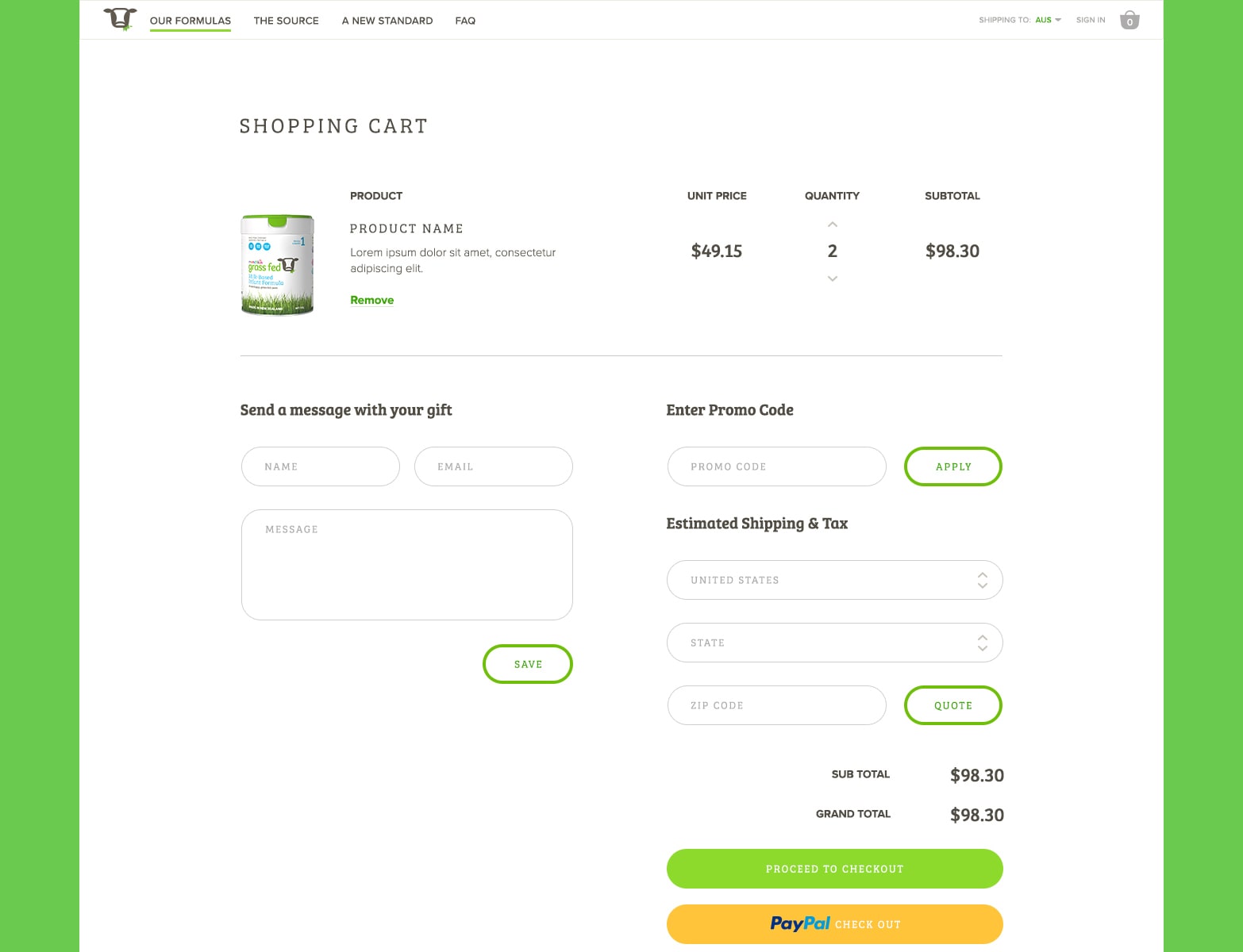1243x952 pixels.
Task: Click the cow head logo icon
Action: click(120, 19)
